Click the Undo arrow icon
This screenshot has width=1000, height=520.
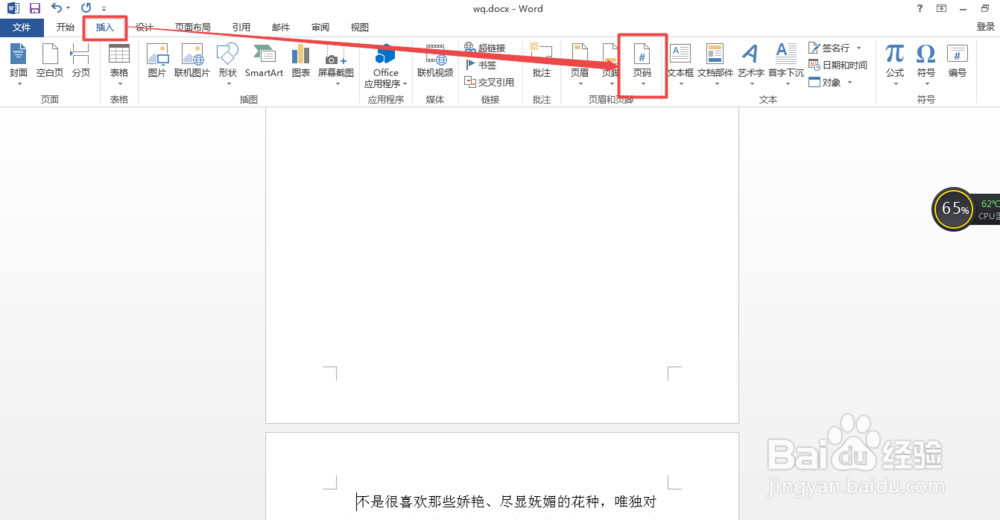coord(57,8)
